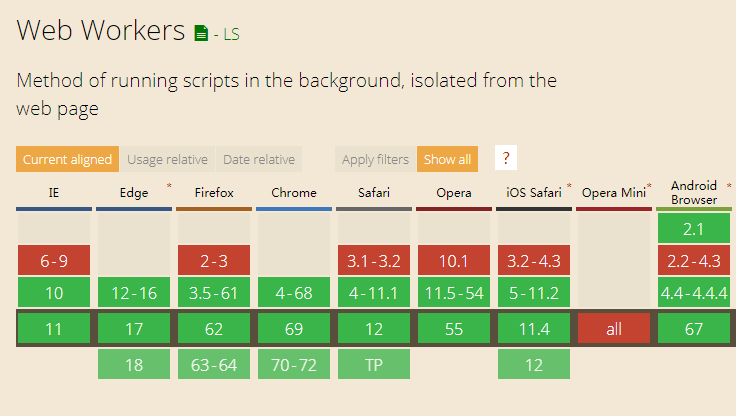Select the Android Browser 2.2-4.3 cell
This screenshot has height=416, width=736.
[694, 260]
